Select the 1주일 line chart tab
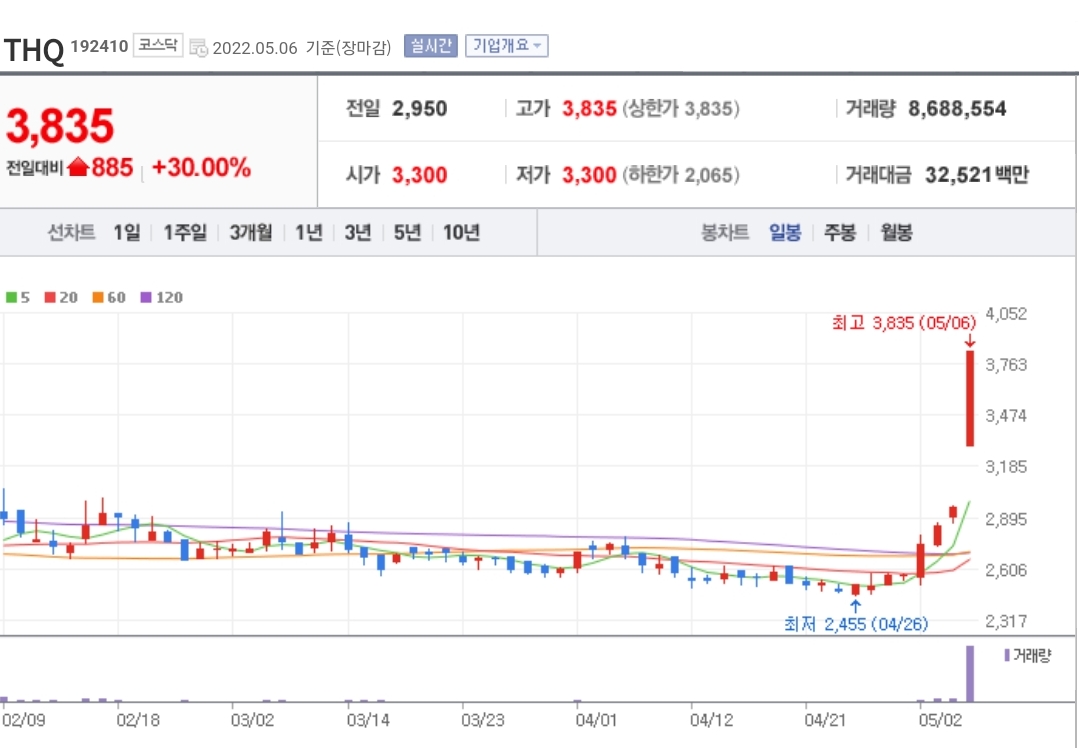Image resolution: width=1079 pixels, height=748 pixels. click(x=185, y=233)
